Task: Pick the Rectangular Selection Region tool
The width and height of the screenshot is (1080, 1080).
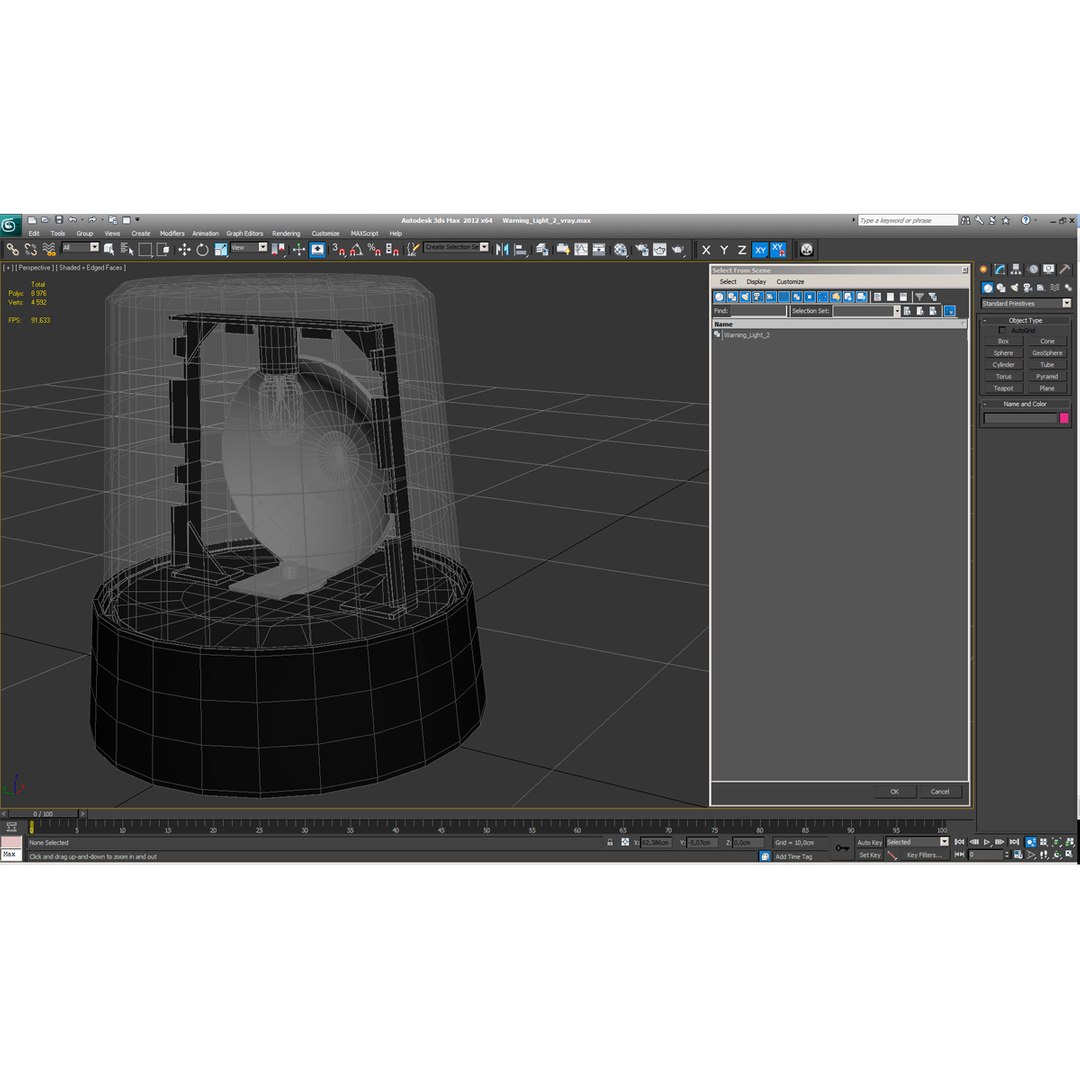Action: click(x=145, y=249)
